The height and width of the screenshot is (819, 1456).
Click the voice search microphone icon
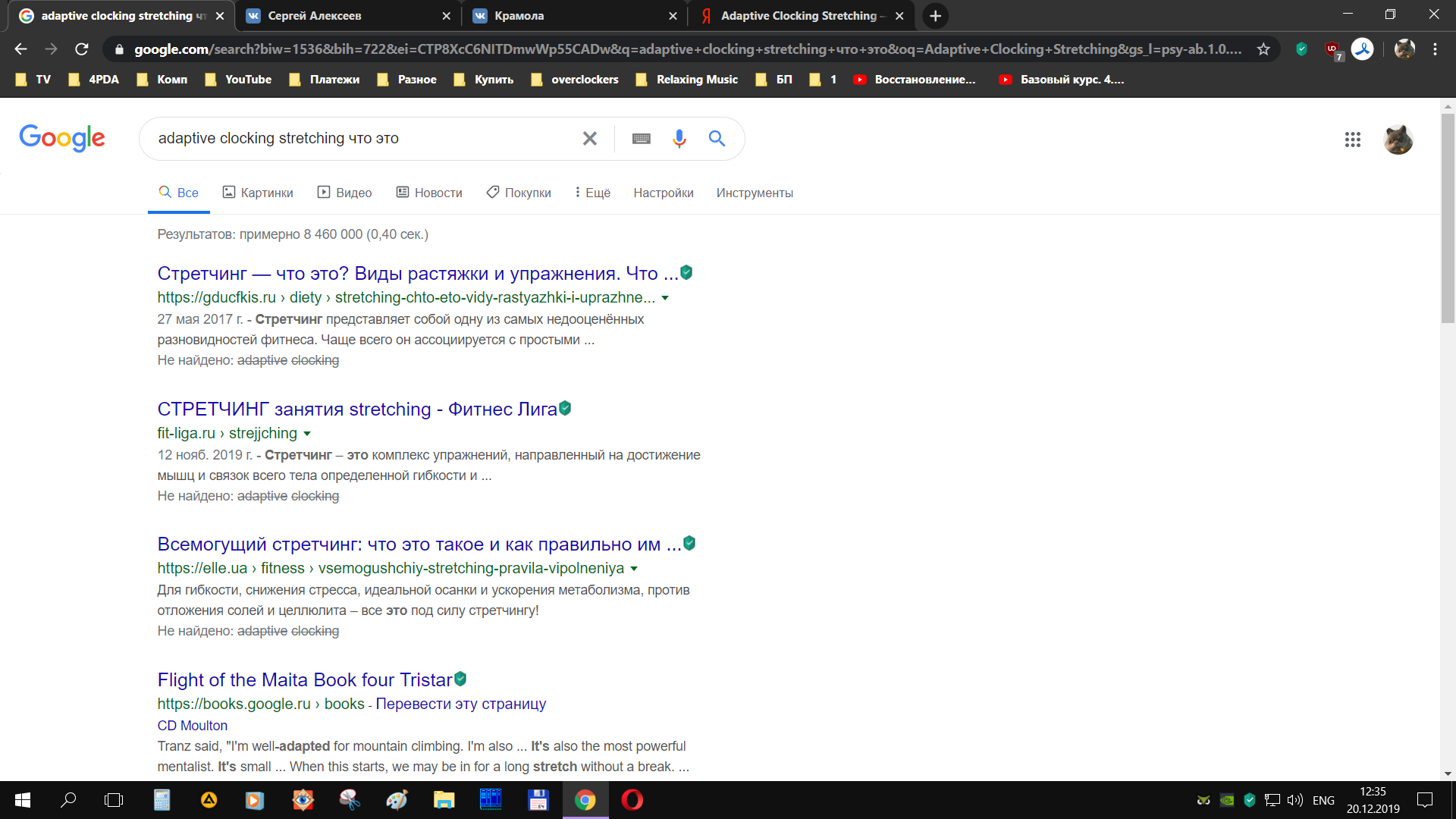pos(679,138)
